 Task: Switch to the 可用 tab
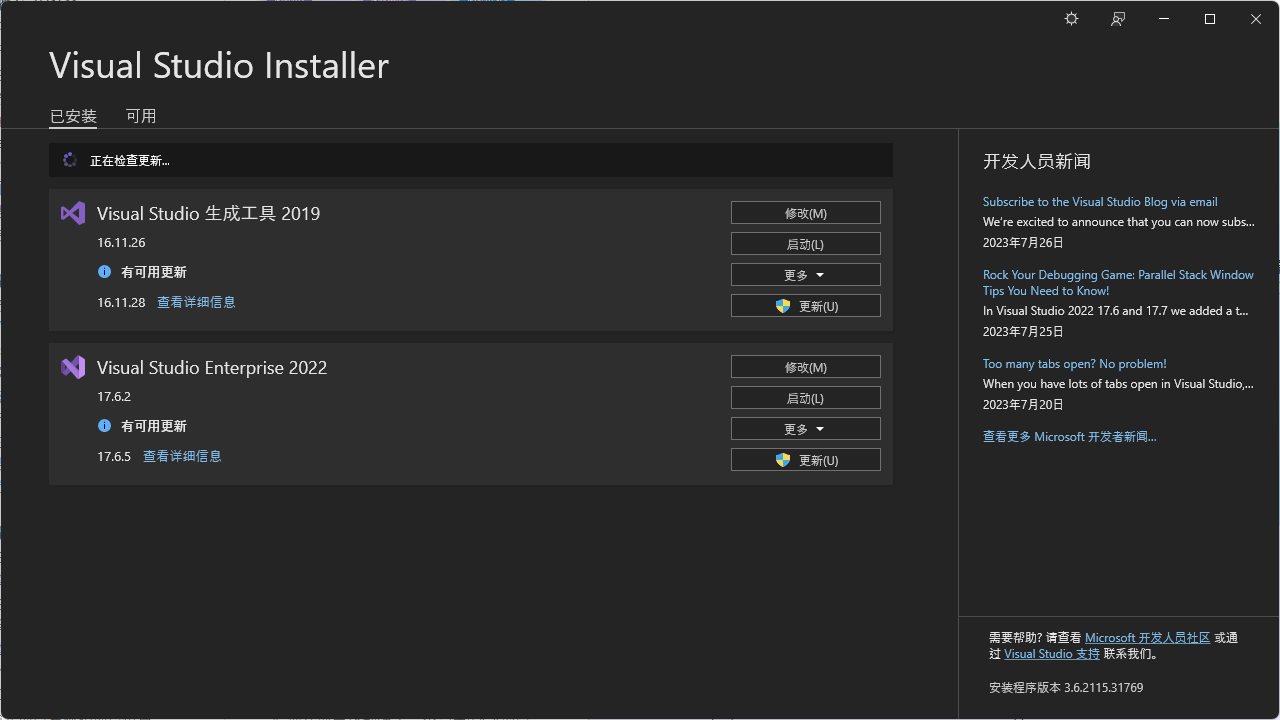tap(141, 116)
